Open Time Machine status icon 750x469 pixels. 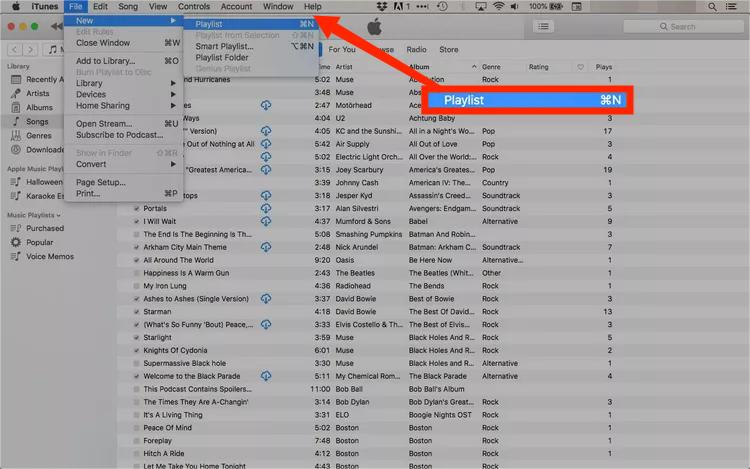click(x=442, y=7)
